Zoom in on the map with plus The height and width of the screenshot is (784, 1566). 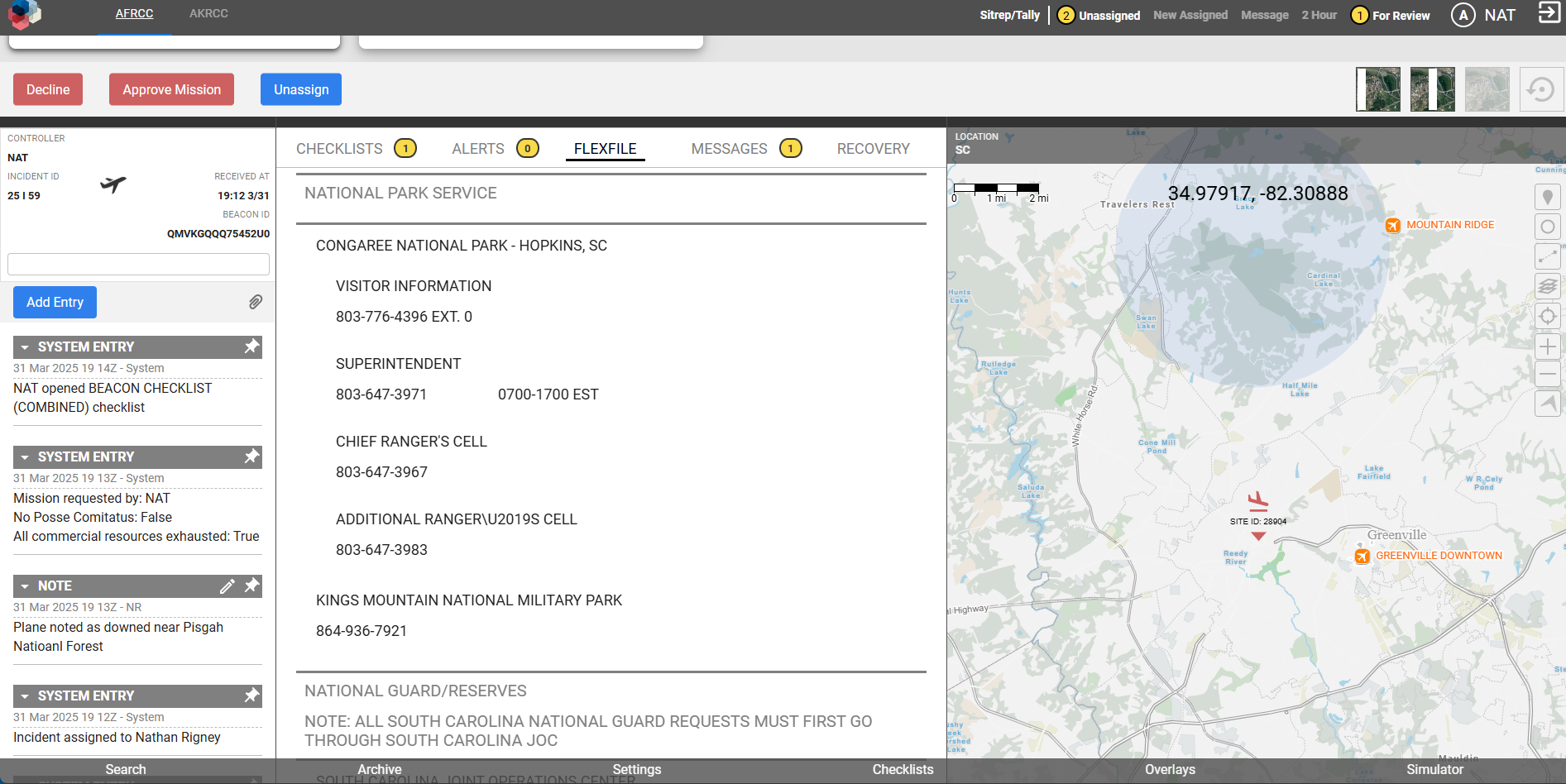tap(1547, 347)
